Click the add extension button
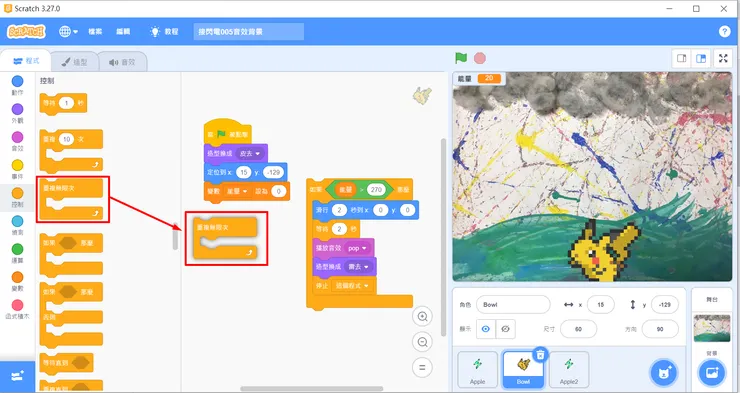 pyautogui.click(x=17, y=376)
